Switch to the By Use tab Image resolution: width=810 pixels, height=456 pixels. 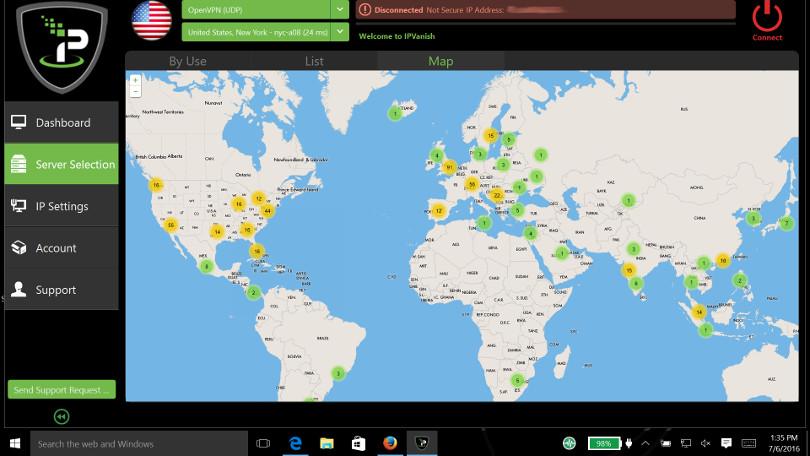click(187, 61)
